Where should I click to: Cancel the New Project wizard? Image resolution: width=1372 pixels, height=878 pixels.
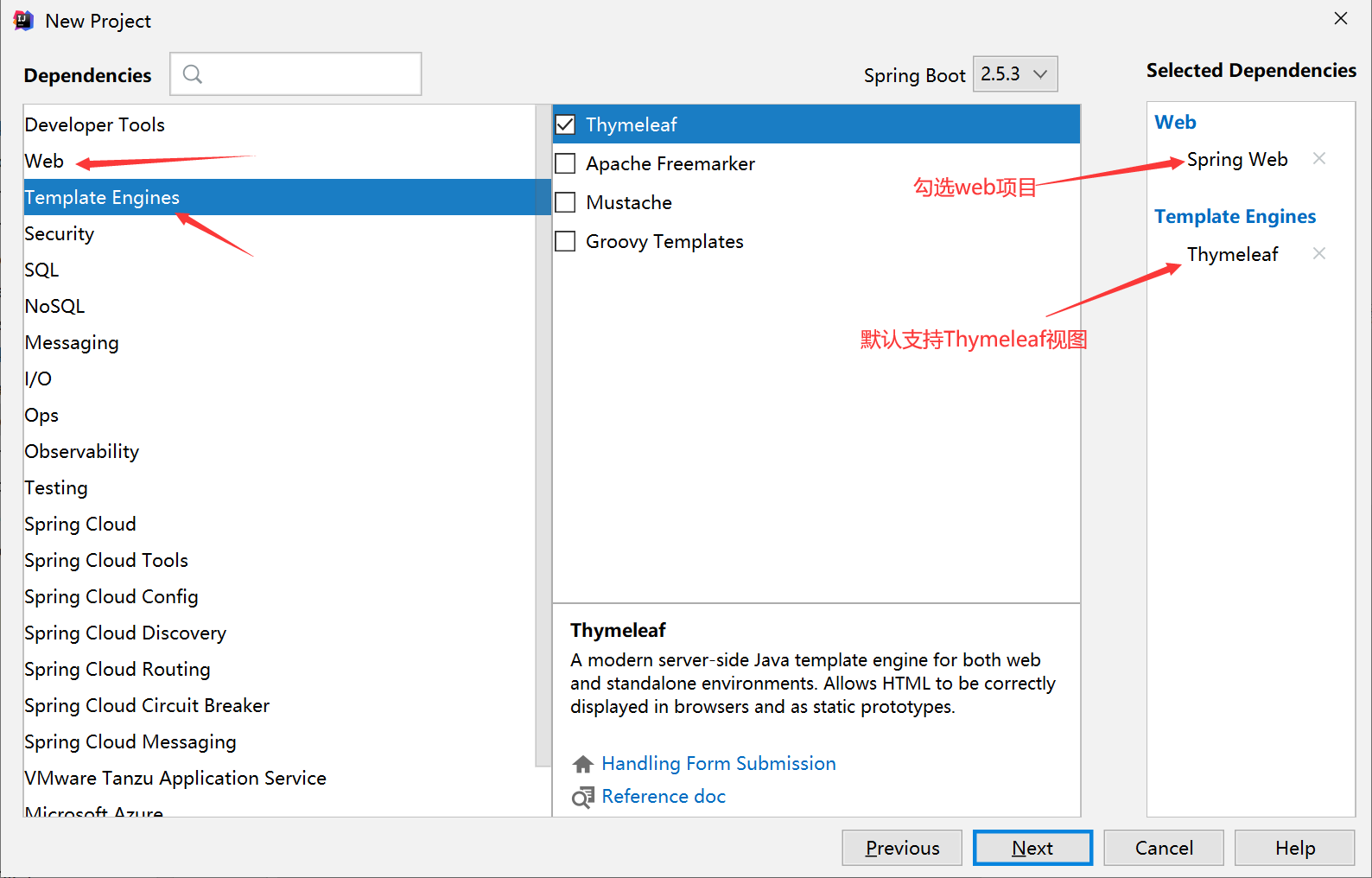click(x=1164, y=848)
